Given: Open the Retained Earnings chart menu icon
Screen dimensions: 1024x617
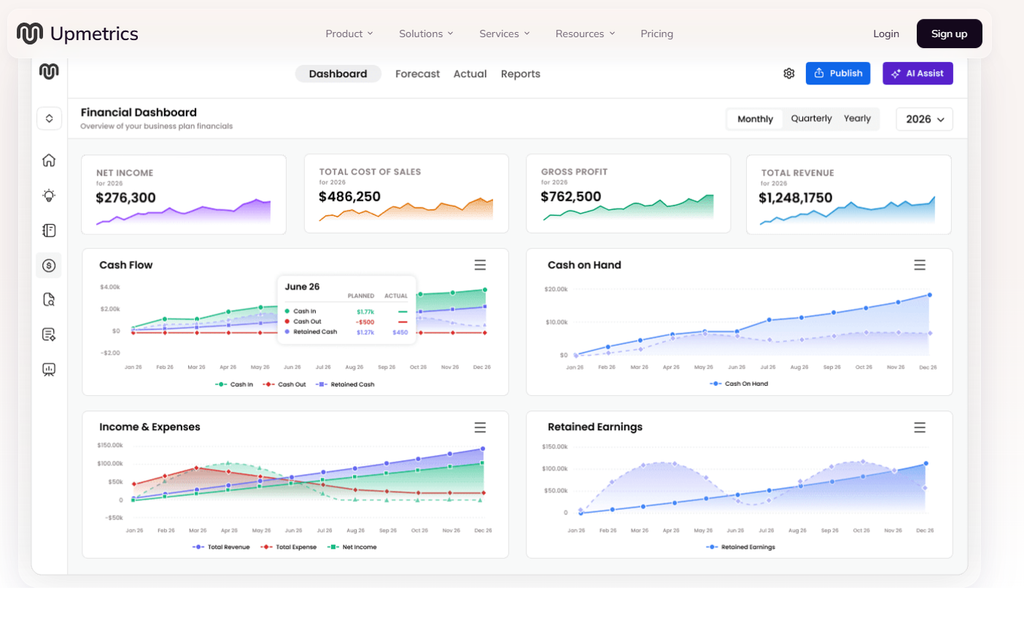Looking at the screenshot, I should (920, 428).
